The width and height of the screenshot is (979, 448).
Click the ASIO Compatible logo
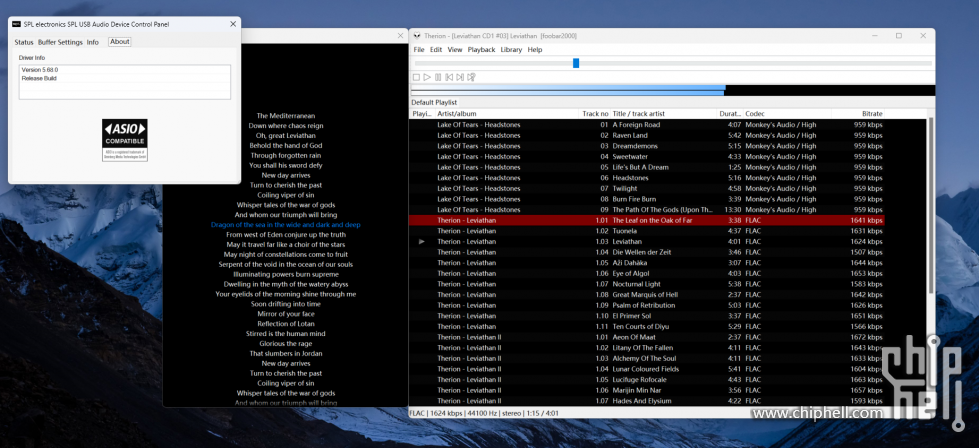(125, 140)
